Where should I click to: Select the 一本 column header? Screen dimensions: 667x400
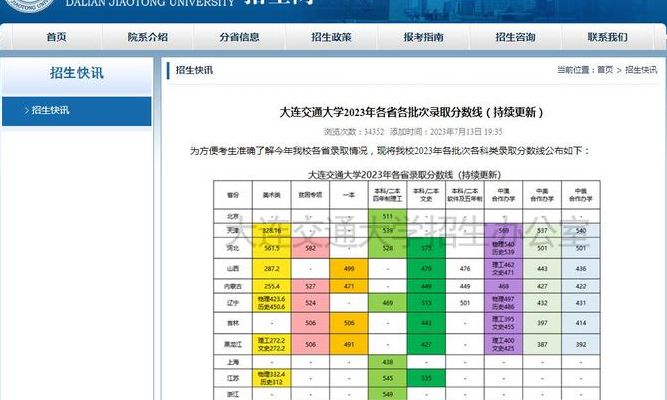click(x=349, y=195)
